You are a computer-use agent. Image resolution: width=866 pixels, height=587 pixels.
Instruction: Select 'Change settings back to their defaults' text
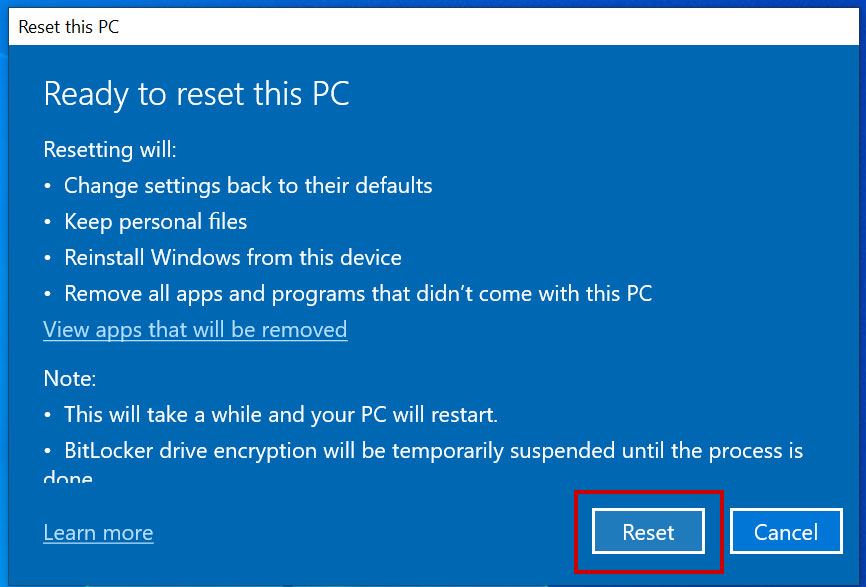pos(248,186)
